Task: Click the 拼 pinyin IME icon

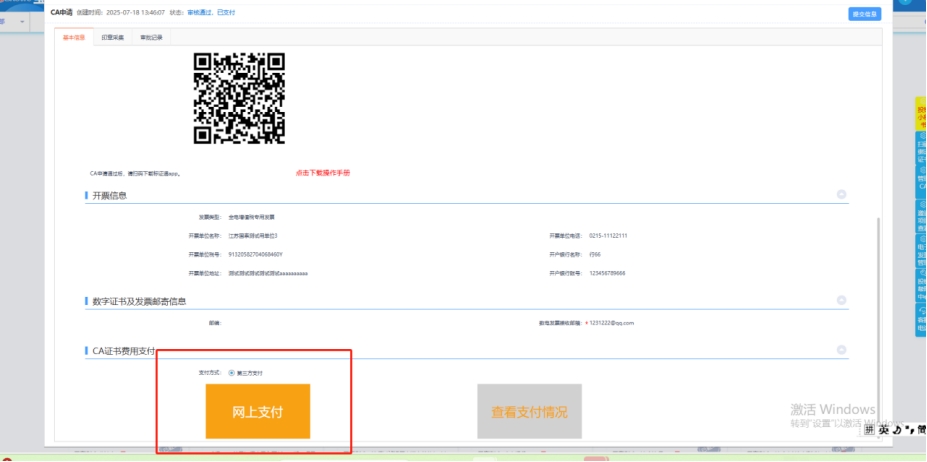Action: coord(869,429)
